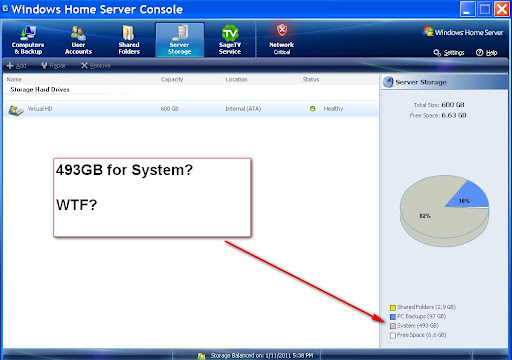512x360 pixels.
Task: Close the Windows Home Server Console window
Action: pos(502,9)
